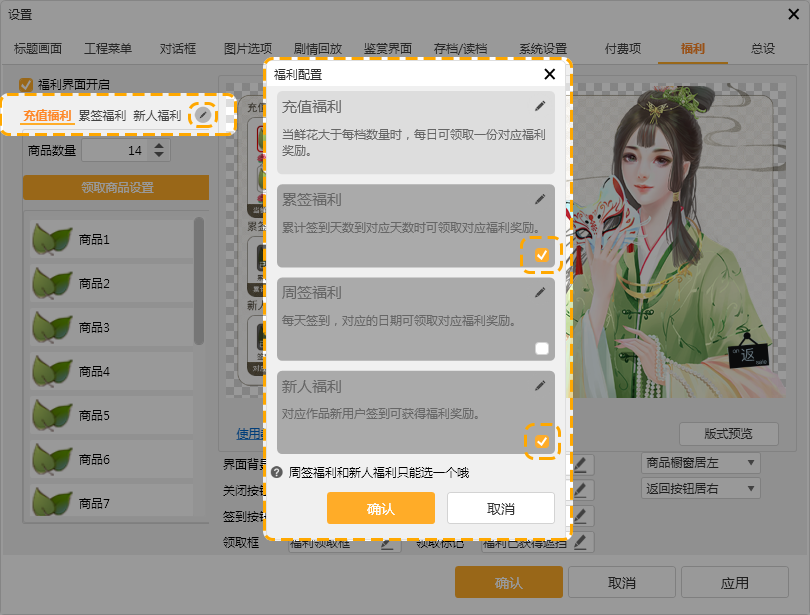Click the 周签福利 edit pencil icon
The width and height of the screenshot is (810, 615).
click(x=540, y=292)
